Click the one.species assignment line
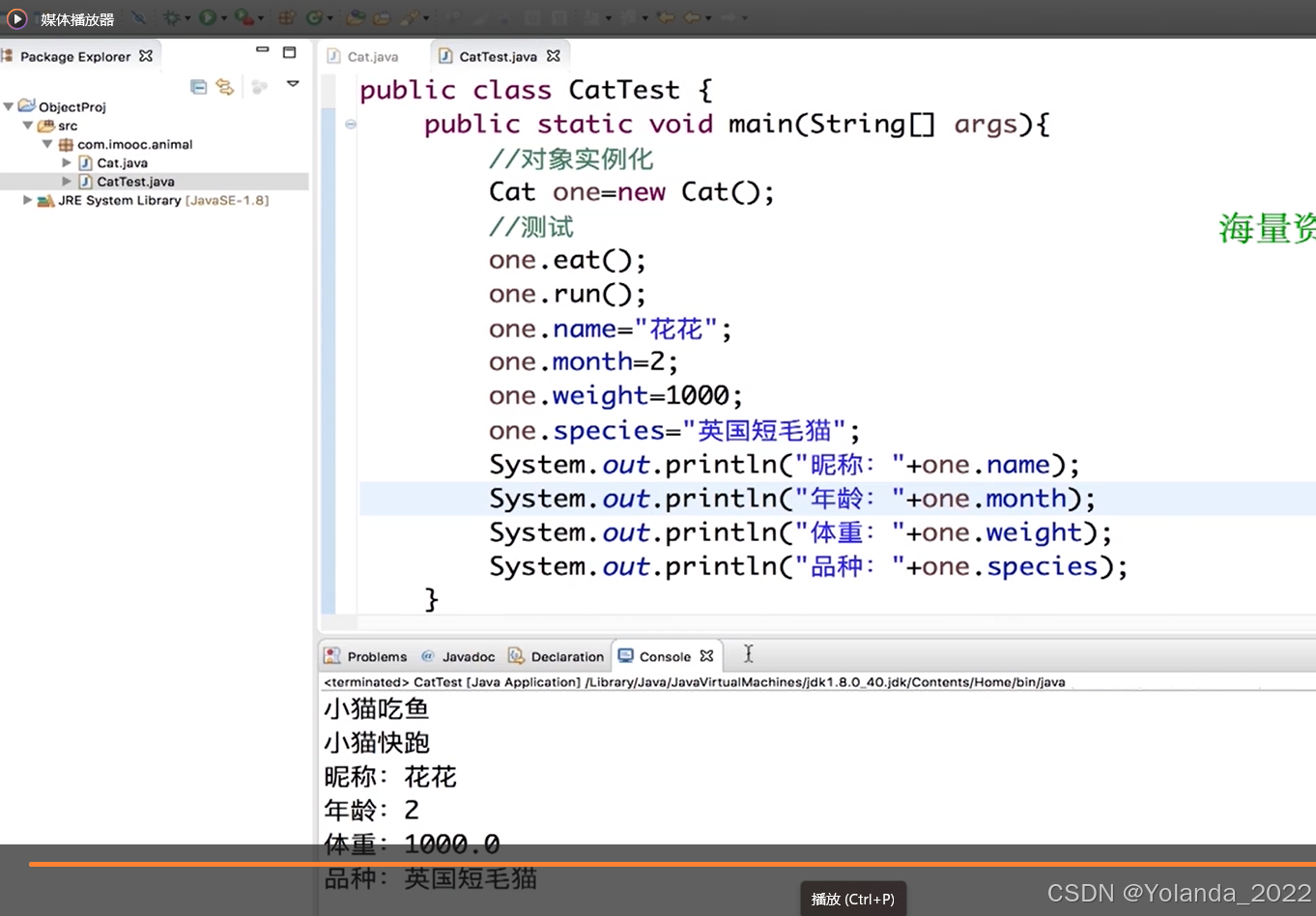The image size is (1316, 916). [x=674, y=430]
